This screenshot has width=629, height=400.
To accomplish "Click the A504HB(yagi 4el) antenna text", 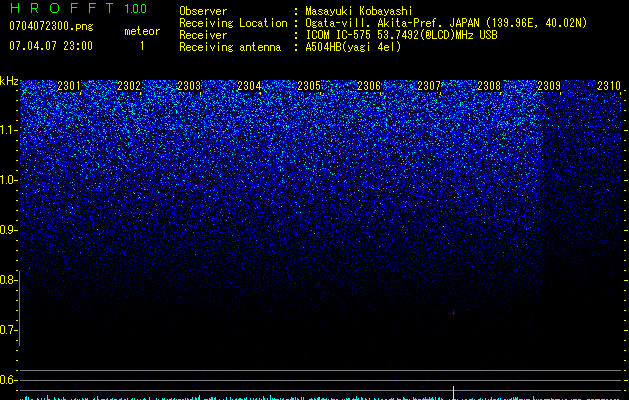I will tap(353, 47).
